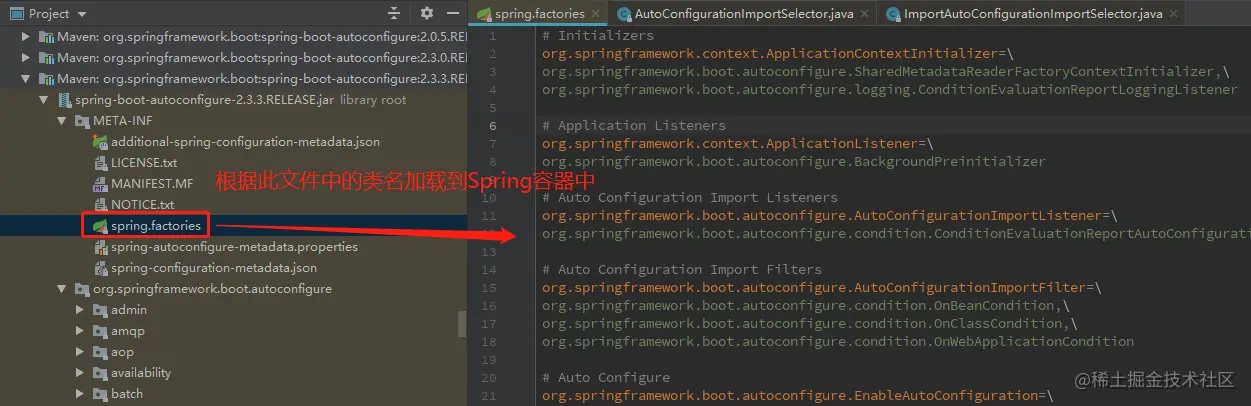
Task: Click the admin package folder icon
Action: click(x=100, y=309)
